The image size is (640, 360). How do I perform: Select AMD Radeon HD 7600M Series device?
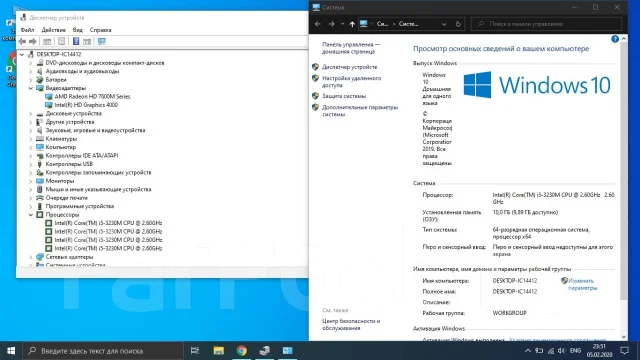tap(92, 96)
